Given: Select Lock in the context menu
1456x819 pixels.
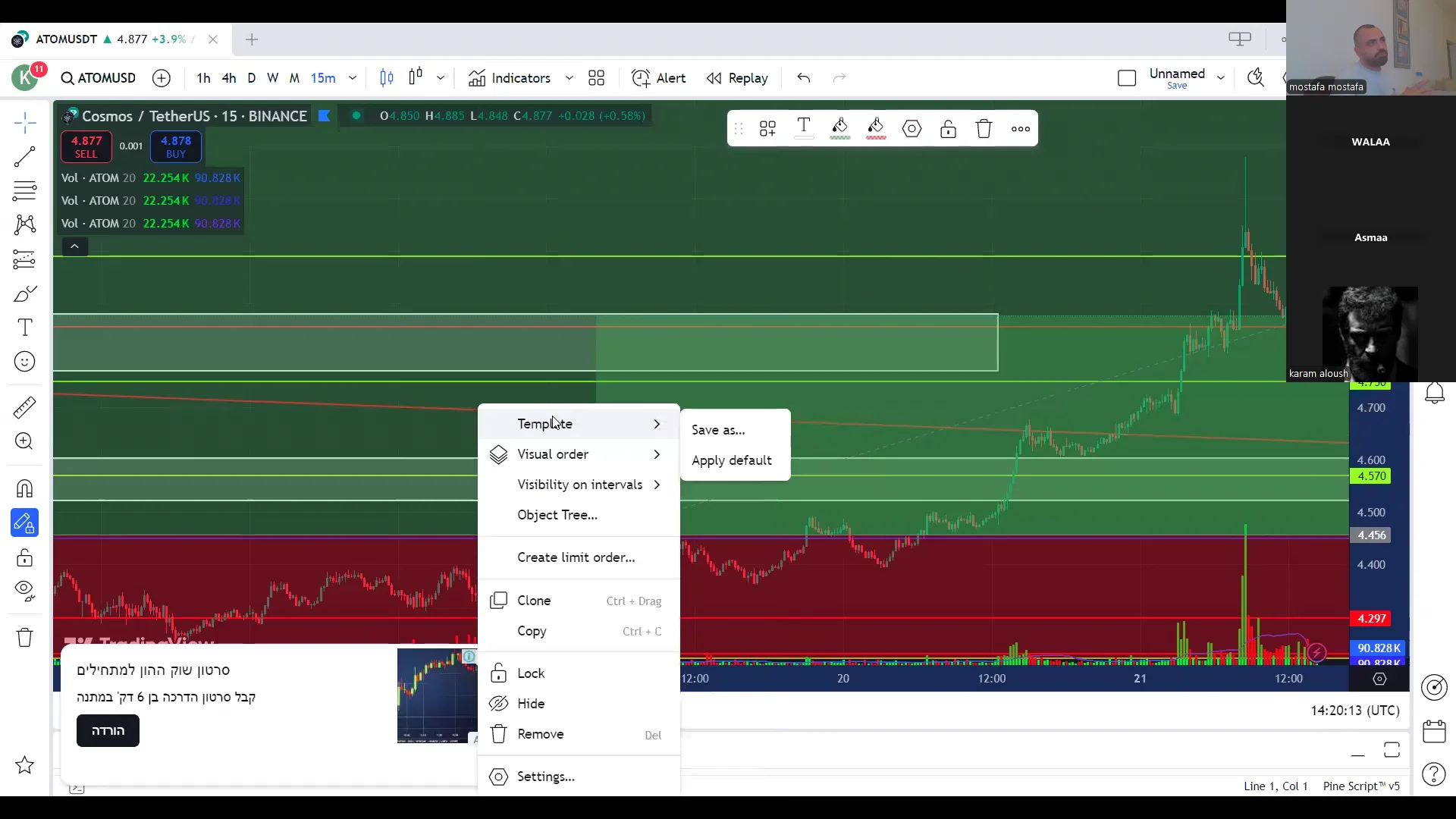Looking at the screenshot, I should point(579,673).
